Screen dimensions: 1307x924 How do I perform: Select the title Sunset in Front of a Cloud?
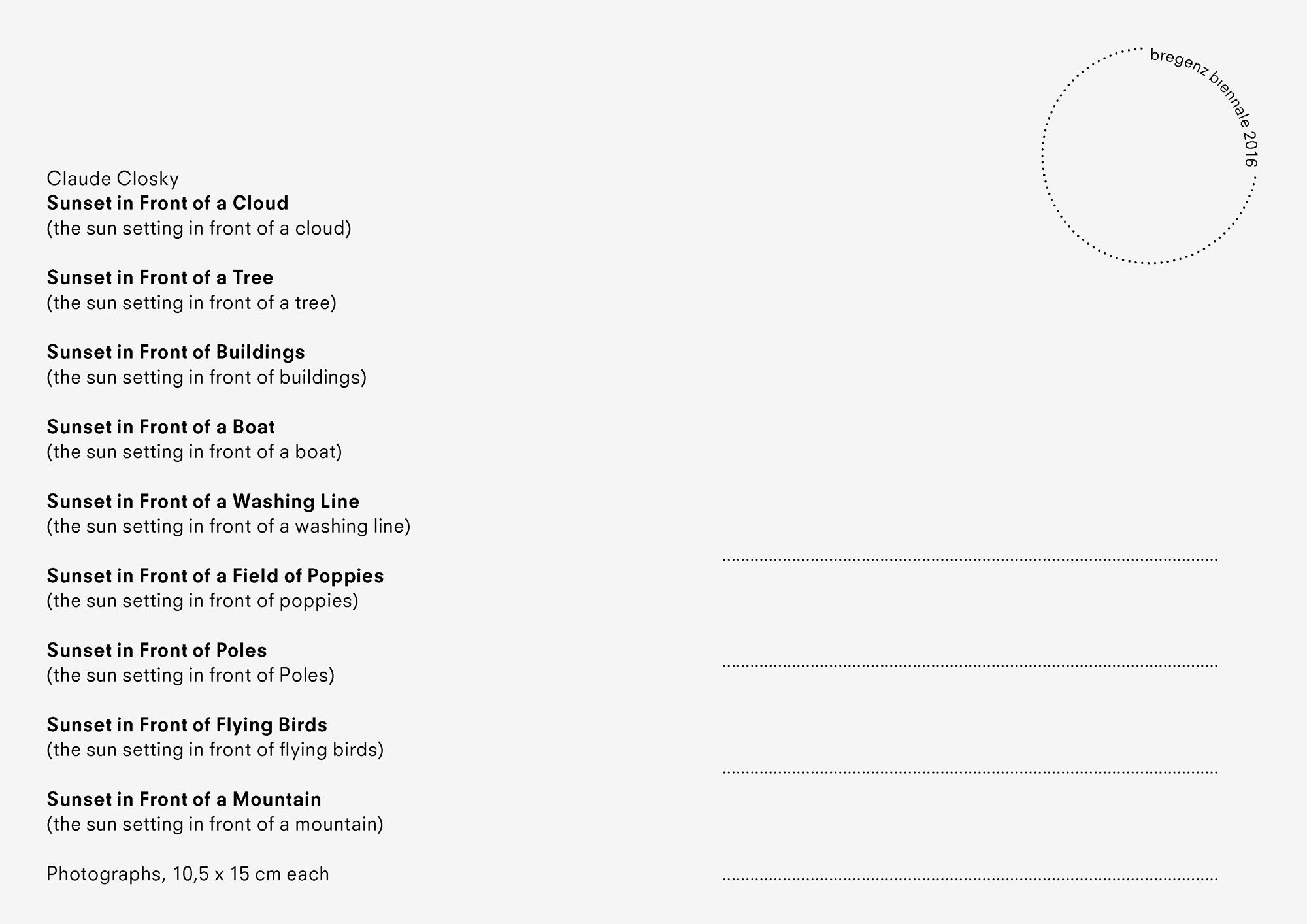[x=167, y=203]
